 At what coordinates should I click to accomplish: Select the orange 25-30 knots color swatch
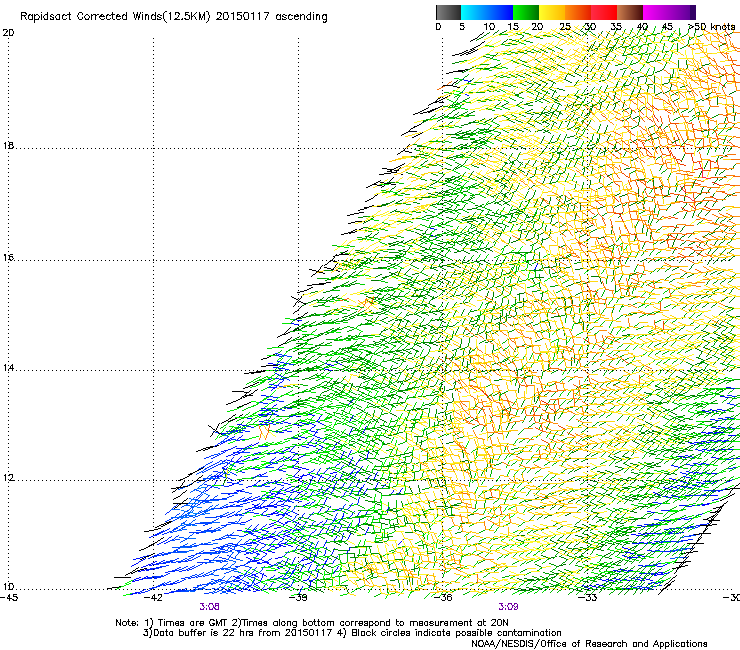tap(578, 12)
